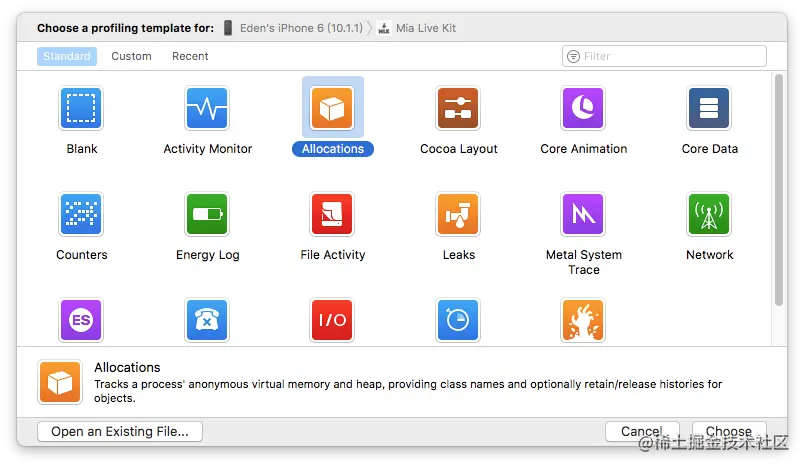Screen dimensions: 804x467
Task: Select the Cocoa Layout template icon
Action: 458,108
